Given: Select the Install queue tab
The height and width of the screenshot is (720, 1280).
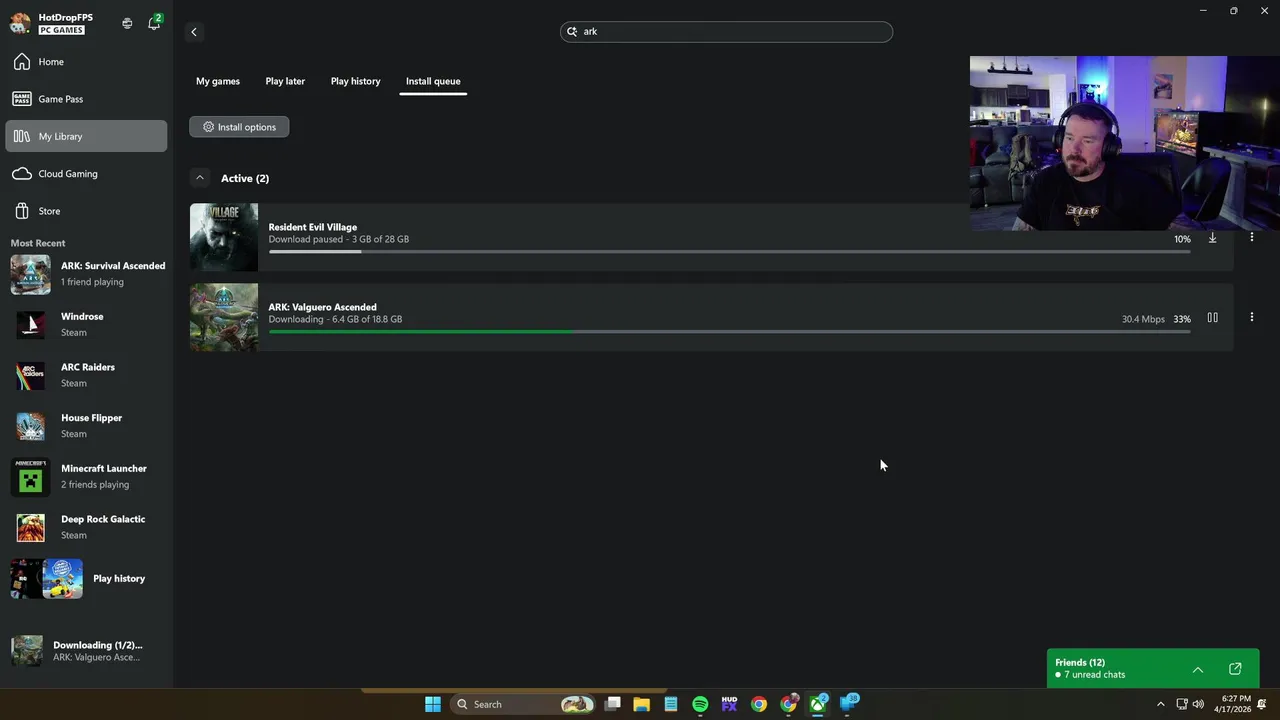Looking at the screenshot, I should (433, 81).
